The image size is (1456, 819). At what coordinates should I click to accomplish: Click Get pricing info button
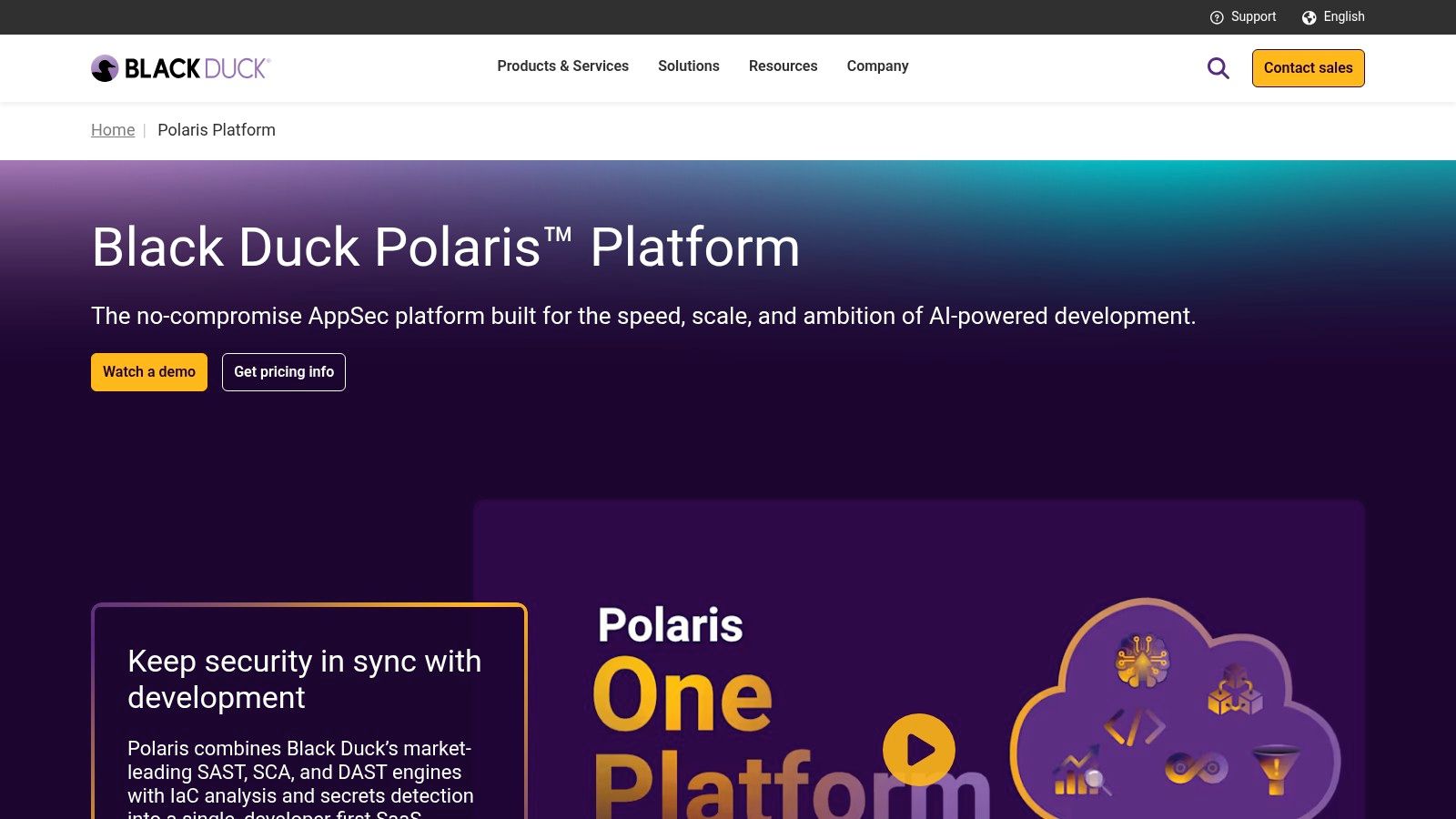click(284, 372)
